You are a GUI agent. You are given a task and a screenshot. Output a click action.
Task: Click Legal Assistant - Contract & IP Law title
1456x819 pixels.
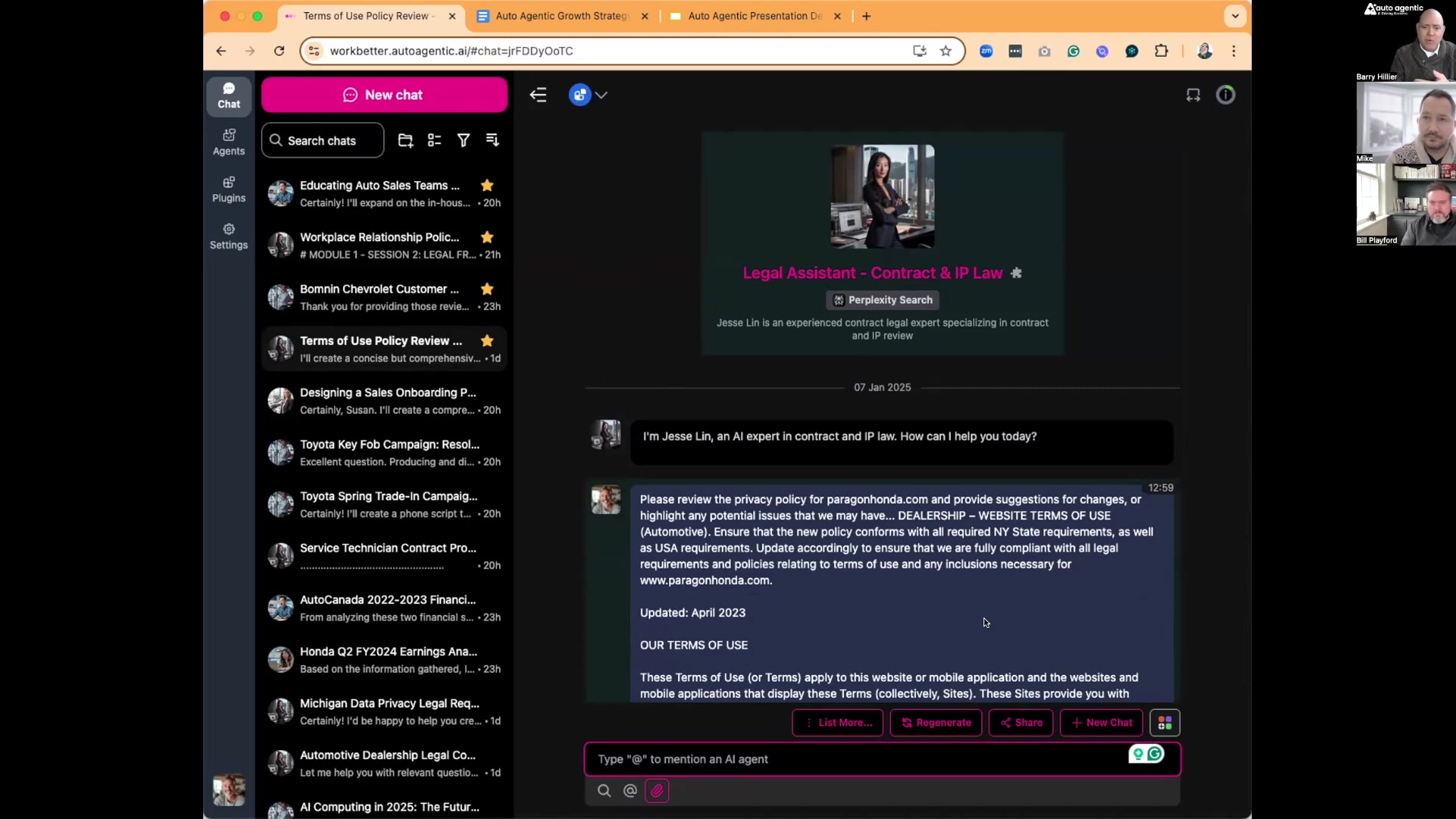pos(872,273)
